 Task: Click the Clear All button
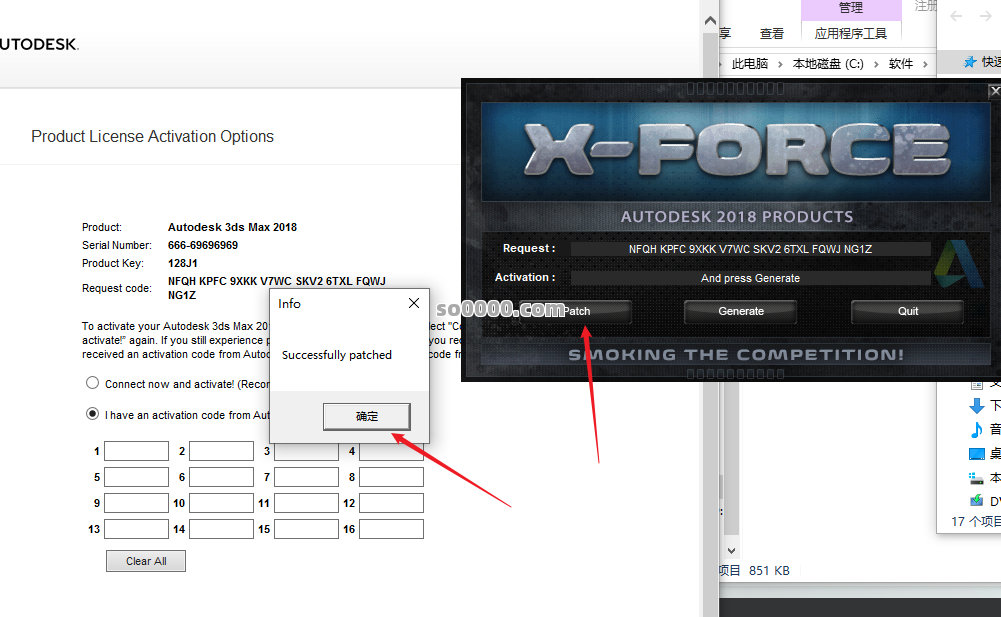[x=146, y=561]
